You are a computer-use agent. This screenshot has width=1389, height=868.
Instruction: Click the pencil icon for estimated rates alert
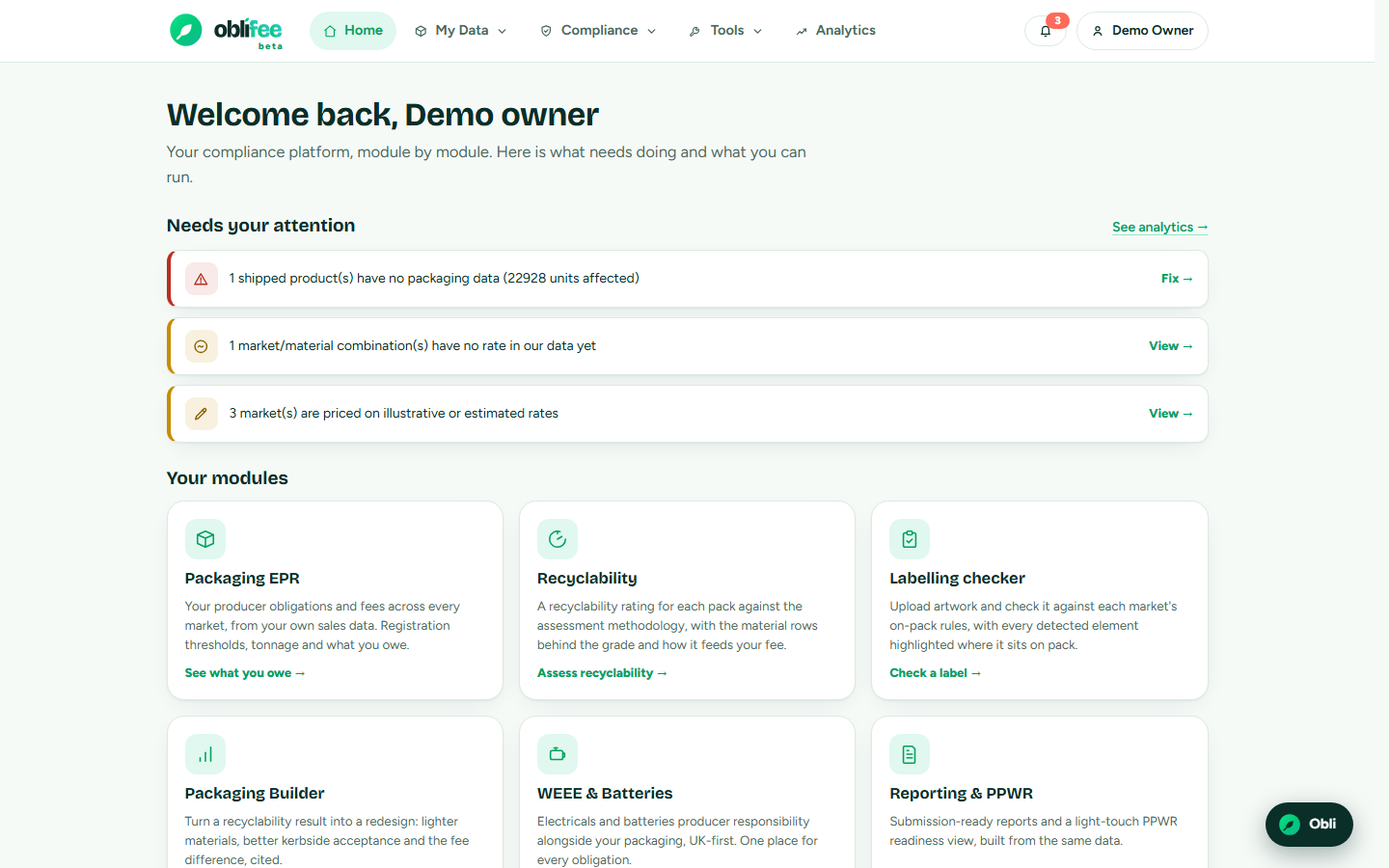201,414
